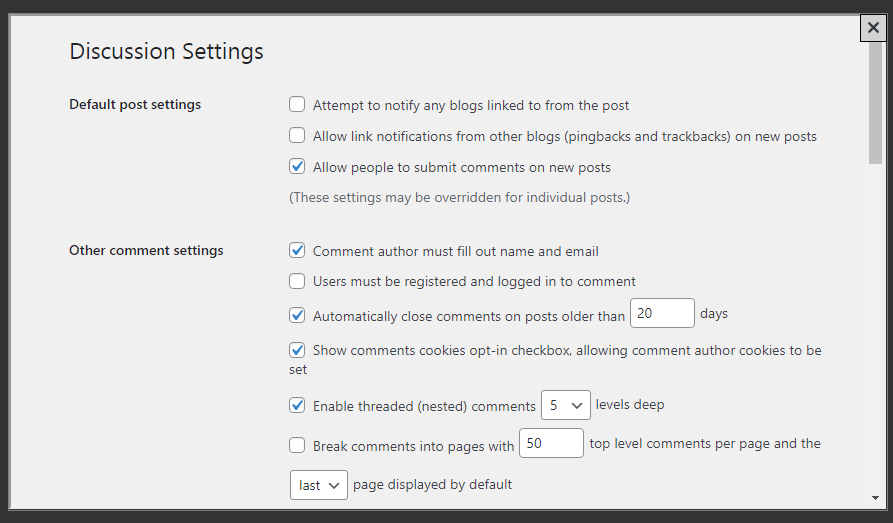Toggle automatically close comments on older posts
Screen dimensions: 893x523
[x=297, y=315]
